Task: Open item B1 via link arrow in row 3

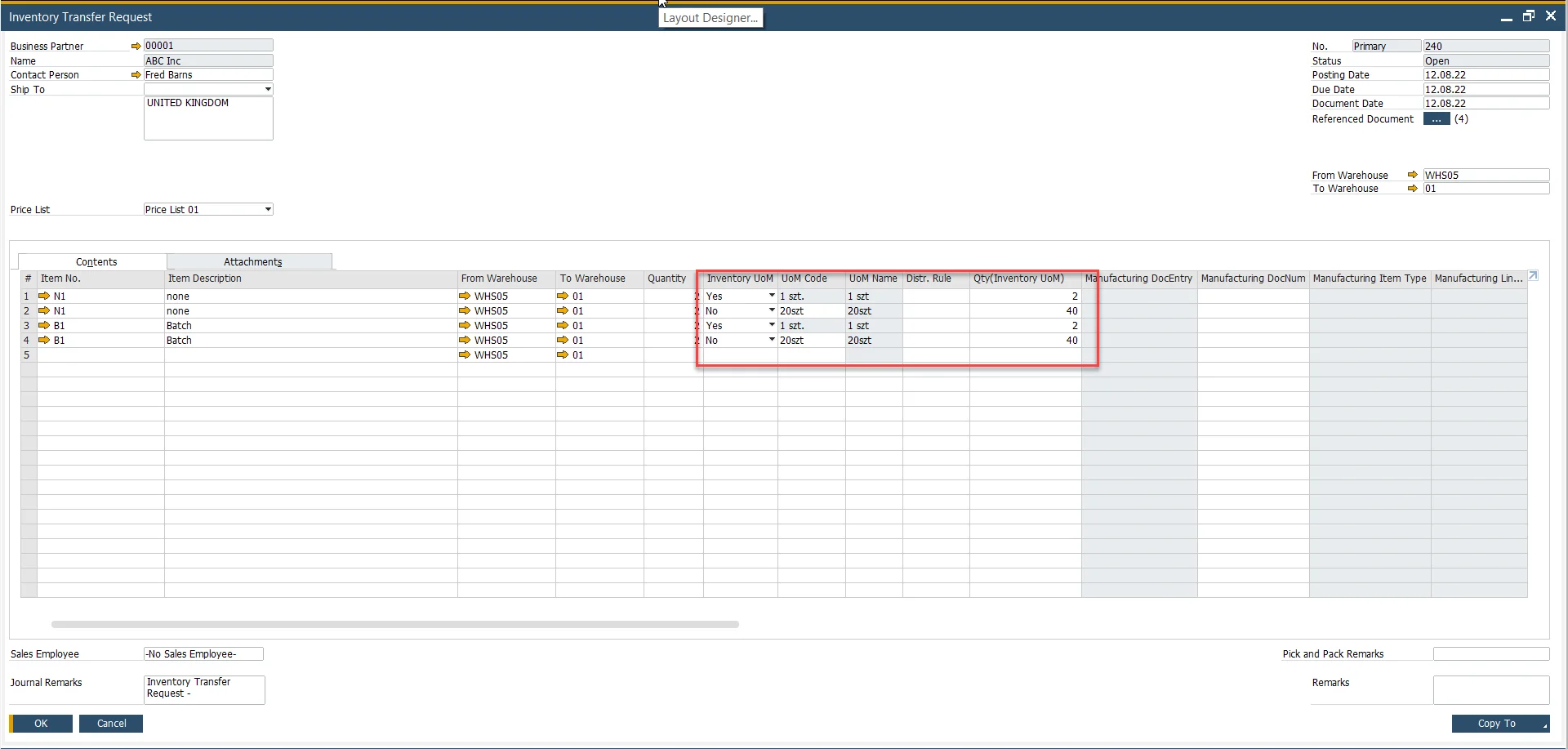Action: (x=45, y=325)
